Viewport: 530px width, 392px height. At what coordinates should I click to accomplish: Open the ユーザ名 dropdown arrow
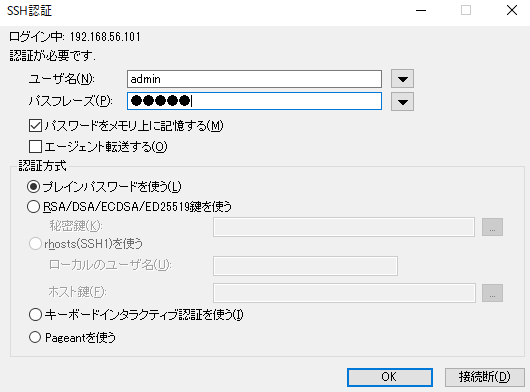[402, 79]
